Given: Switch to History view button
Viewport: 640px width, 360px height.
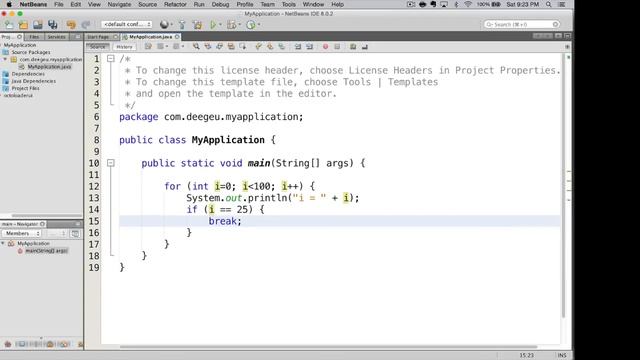Looking at the screenshot, I should point(124,47).
